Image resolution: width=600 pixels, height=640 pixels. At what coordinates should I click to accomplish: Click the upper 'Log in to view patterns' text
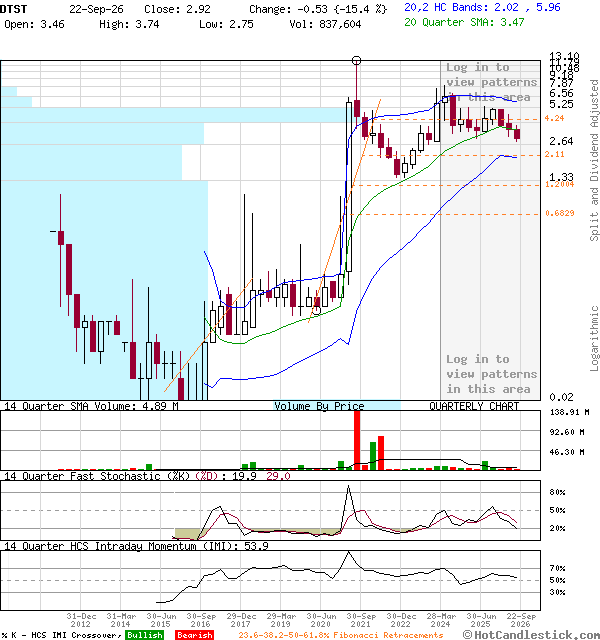point(491,82)
